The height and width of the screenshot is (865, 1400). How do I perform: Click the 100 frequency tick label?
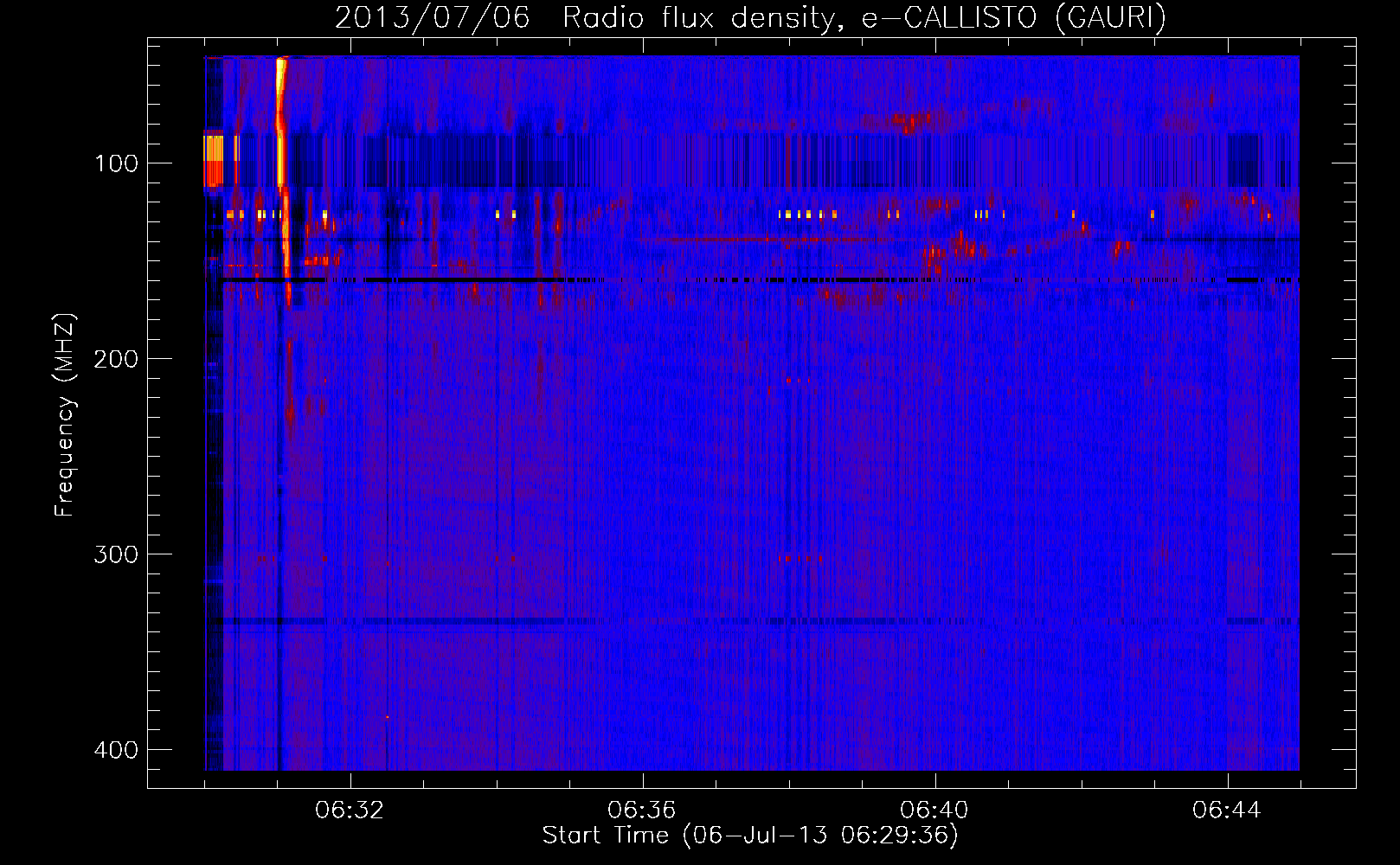(x=116, y=163)
